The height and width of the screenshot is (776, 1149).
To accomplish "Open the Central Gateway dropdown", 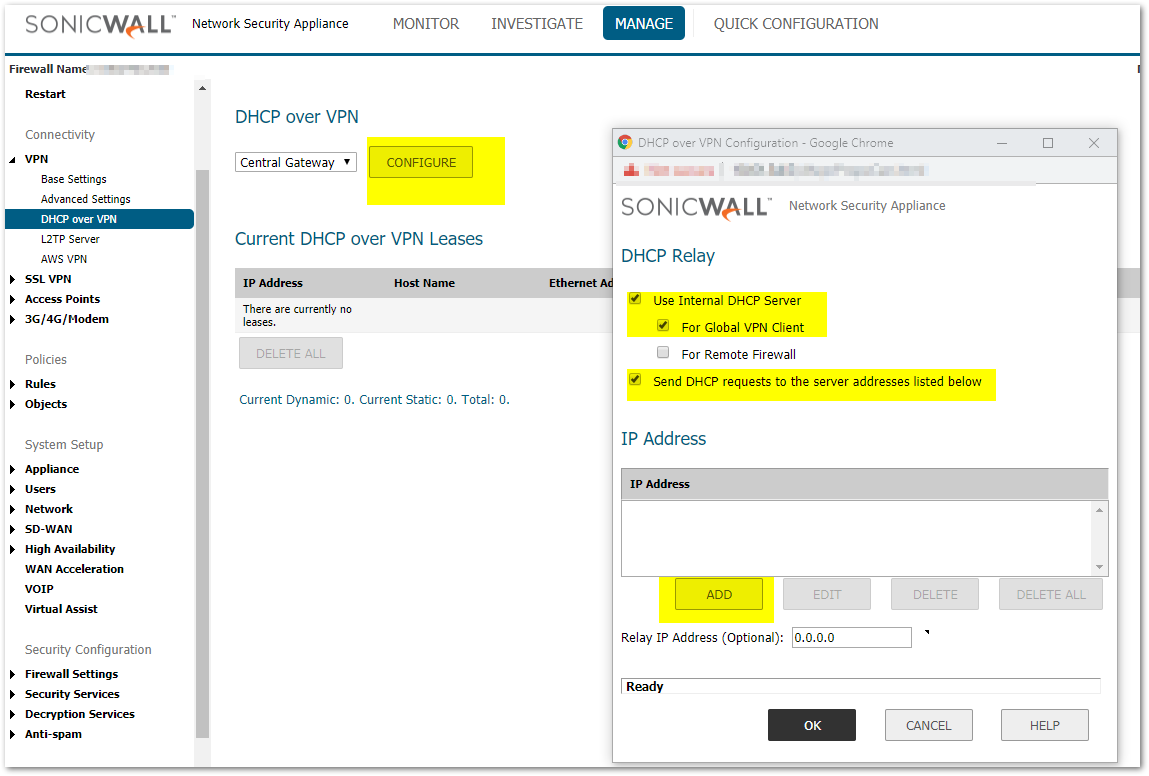I will (x=296, y=162).
